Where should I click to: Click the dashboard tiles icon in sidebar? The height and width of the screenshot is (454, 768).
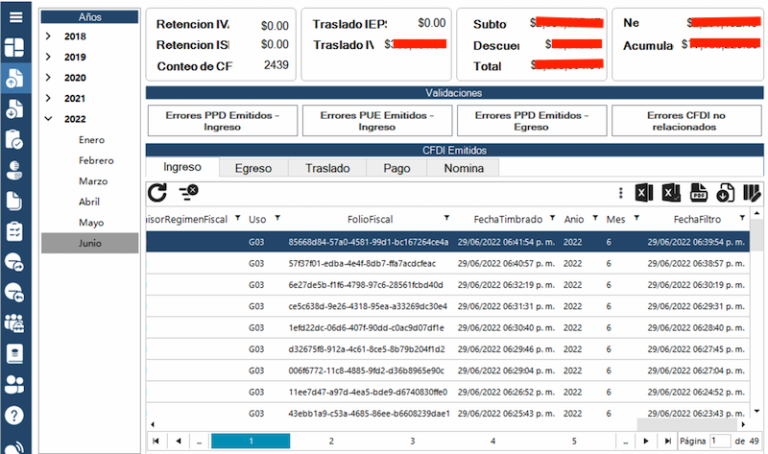pos(15,48)
